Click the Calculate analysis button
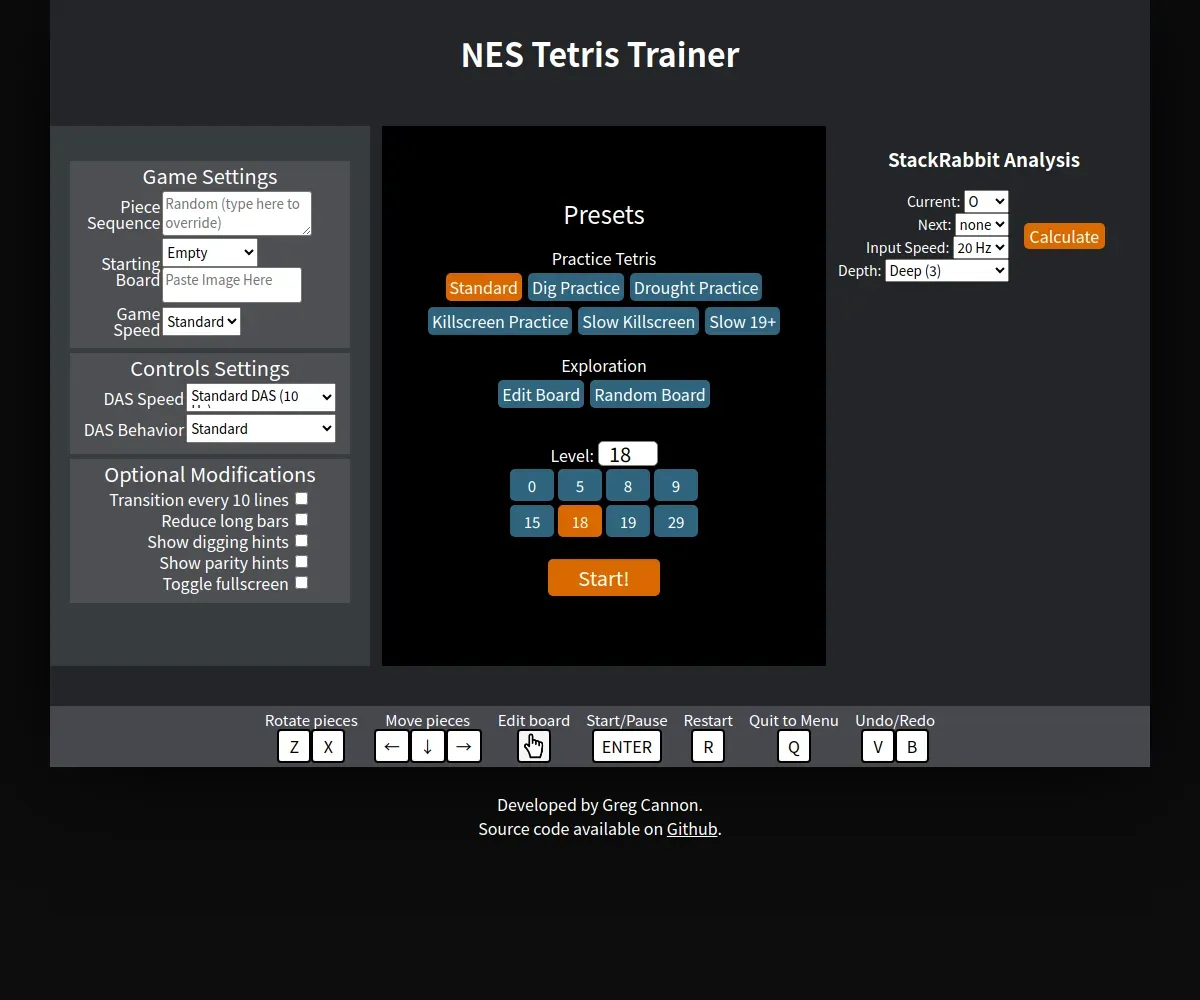This screenshot has width=1200, height=1000. (x=1064, y=237)
